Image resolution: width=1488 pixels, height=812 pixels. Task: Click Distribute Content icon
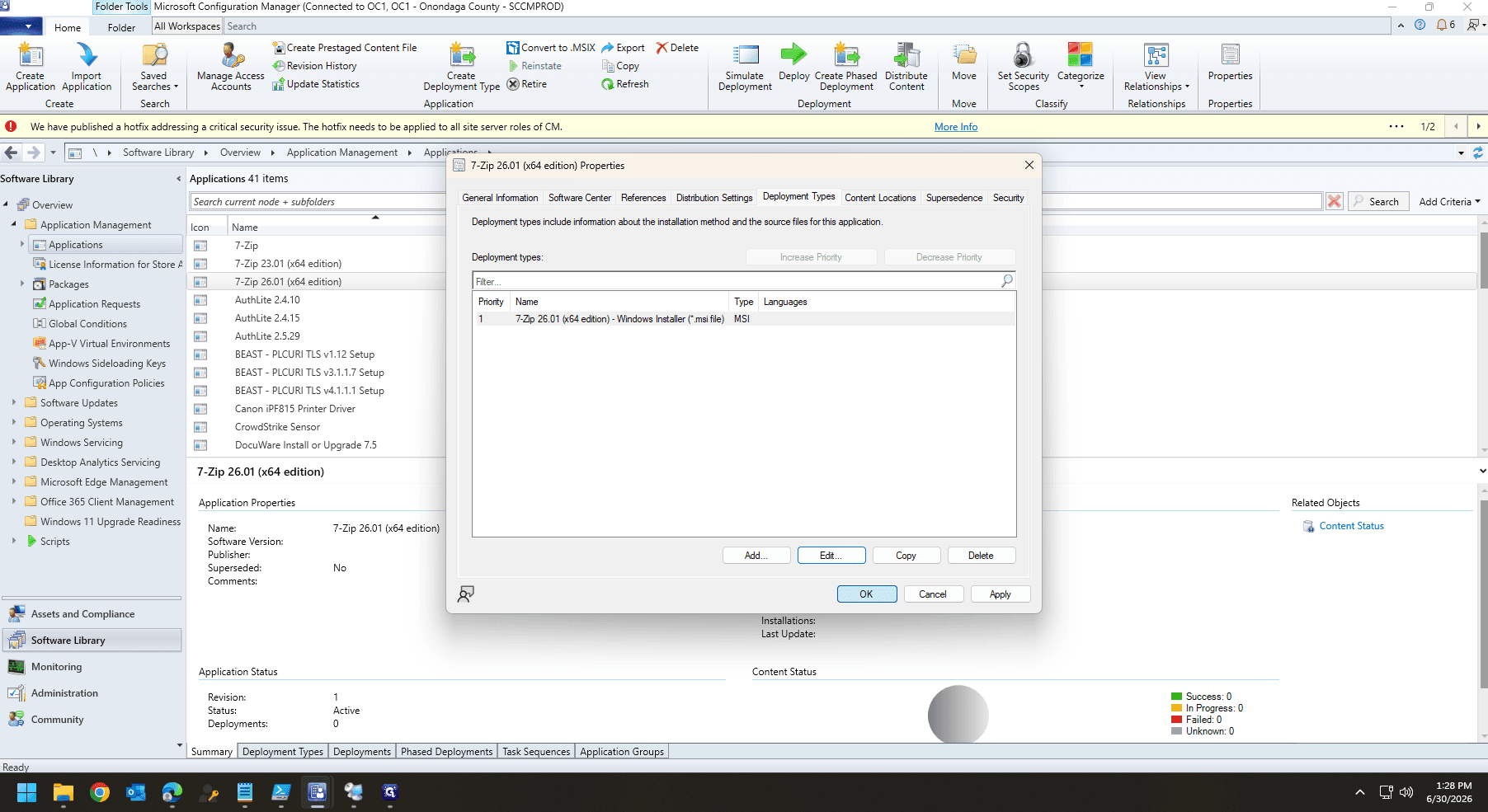pos(906,67)
